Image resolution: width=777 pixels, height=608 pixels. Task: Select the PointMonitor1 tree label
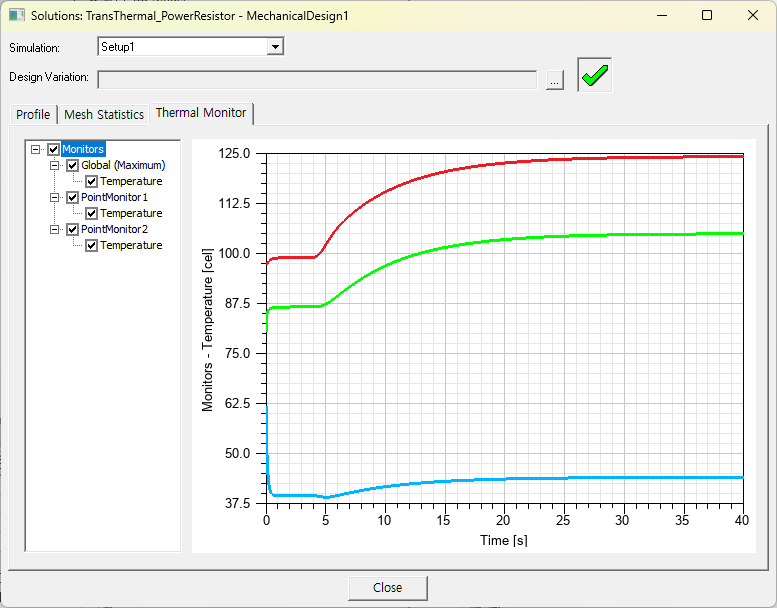[114, 197]
